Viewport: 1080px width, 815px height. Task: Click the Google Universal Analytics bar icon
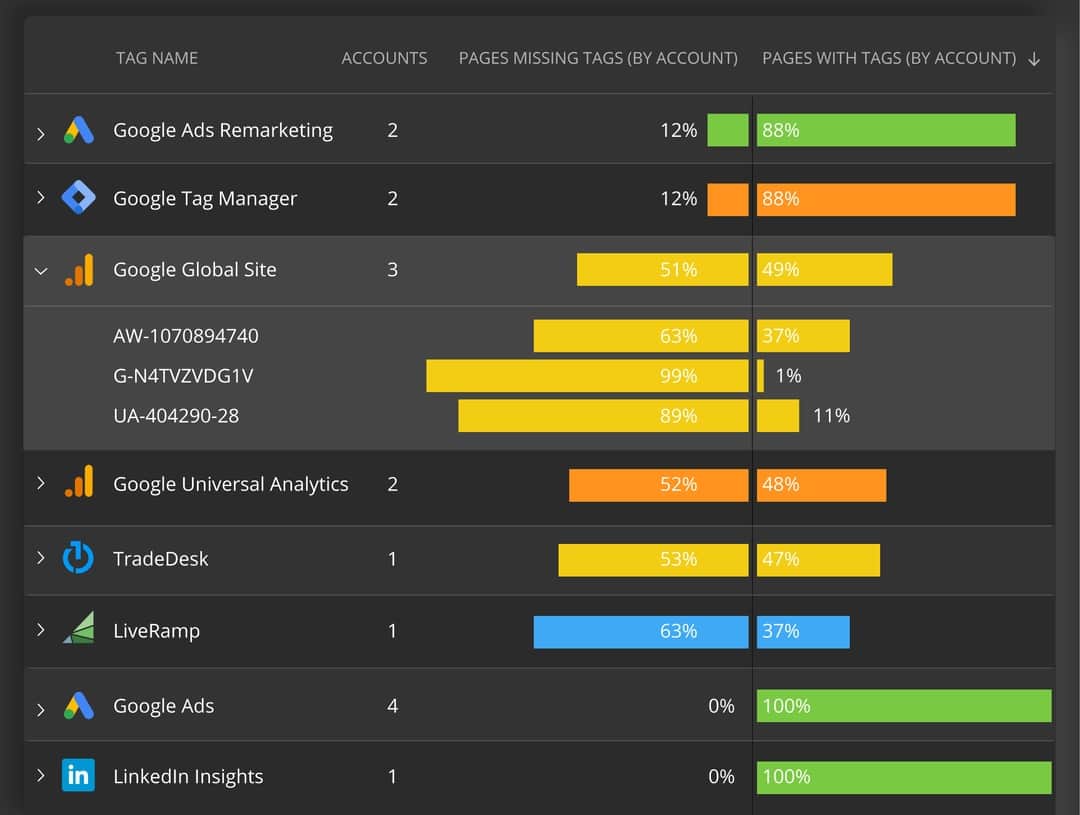[x=79, y=481]
